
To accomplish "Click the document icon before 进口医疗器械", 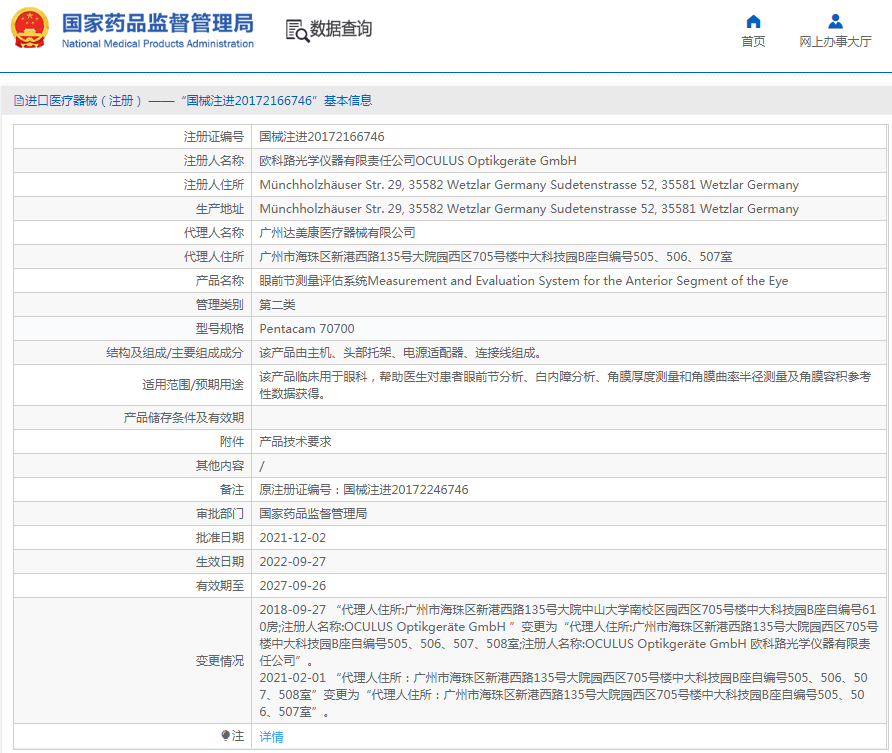I will click(x=18, y=101).
